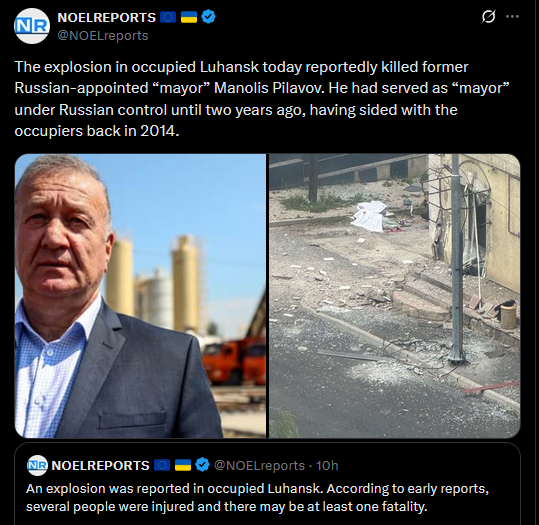
Task: Click the quoted tweet's EU flag
Action: pyautogui.click(x=162, y=466)
